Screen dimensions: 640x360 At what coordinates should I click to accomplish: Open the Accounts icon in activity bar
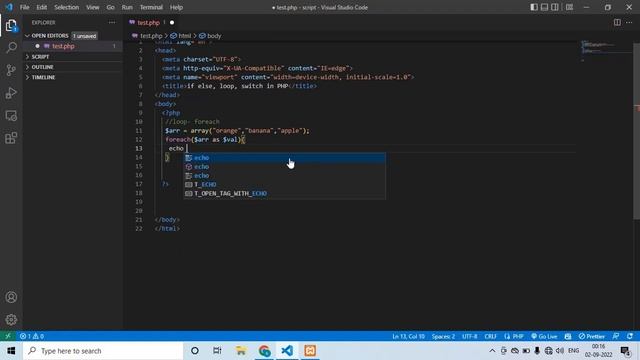11,297
